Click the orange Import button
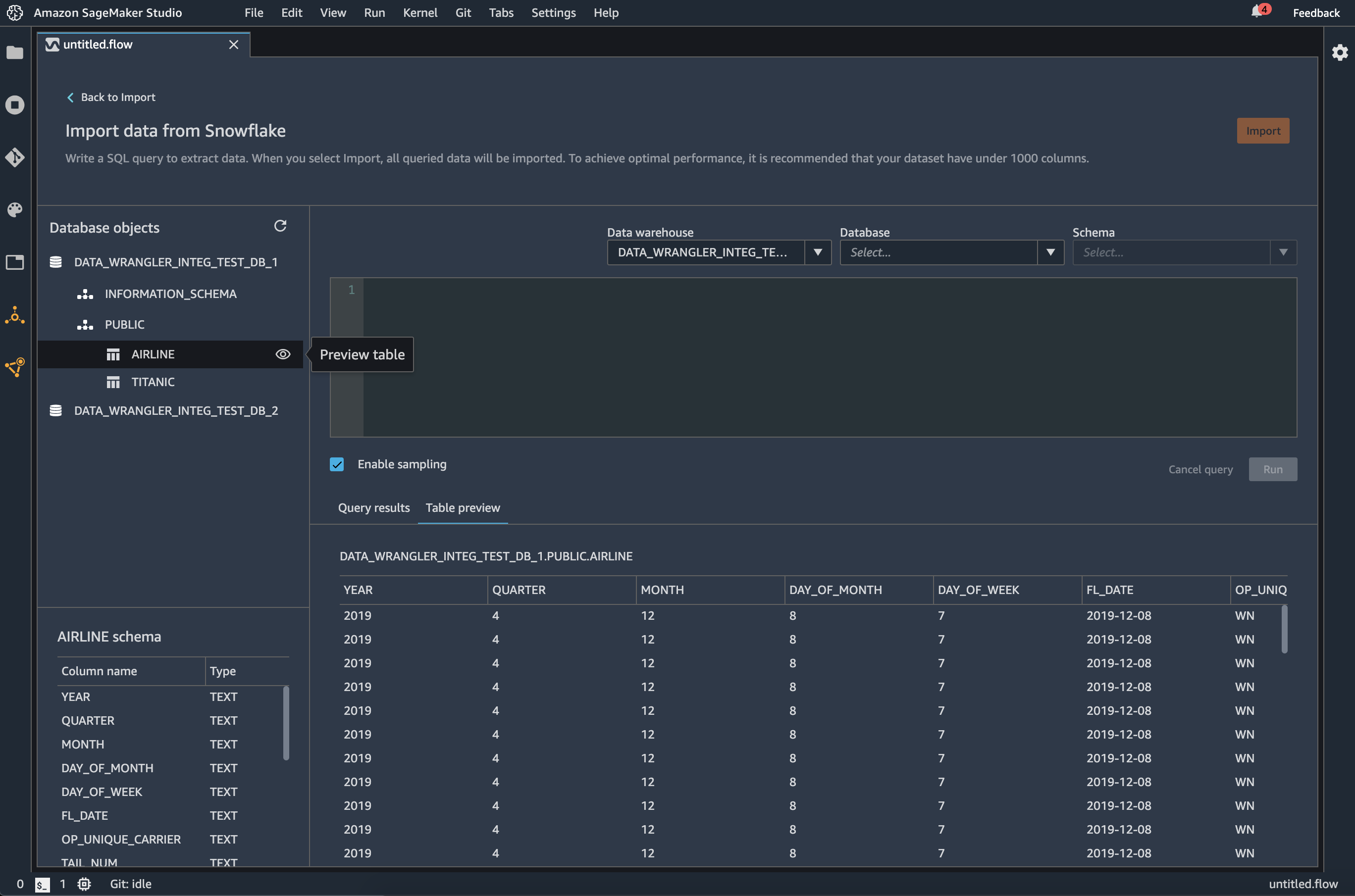 pyautogui.click(x=1262, y=131)
